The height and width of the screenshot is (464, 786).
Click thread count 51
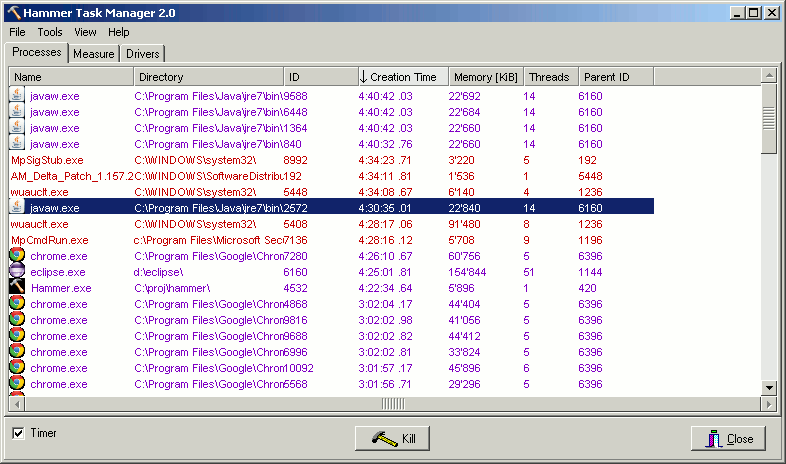point(529,273)
